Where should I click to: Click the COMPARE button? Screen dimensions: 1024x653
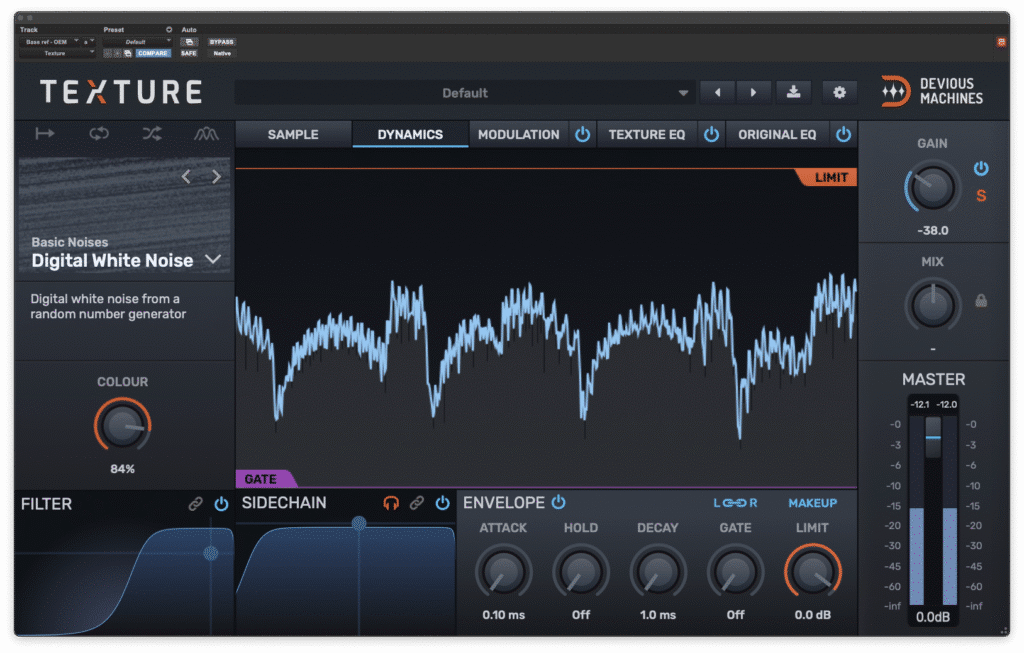153,54
